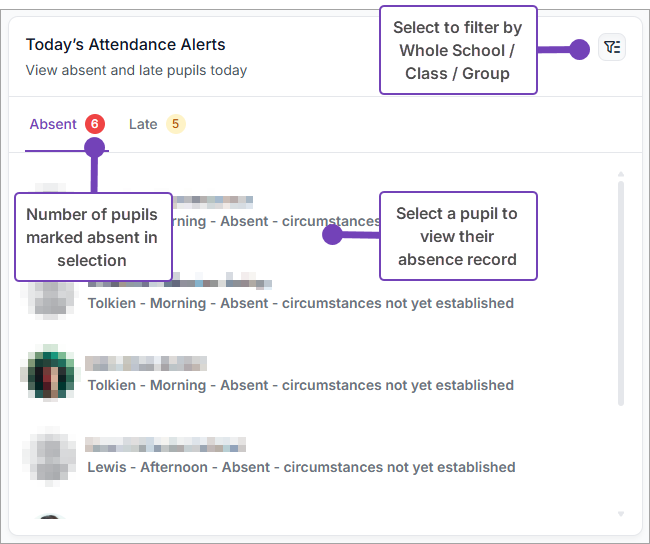Open the attendance filter icon
The width and height of the screenshot is (650, 544).
[612, 48]
